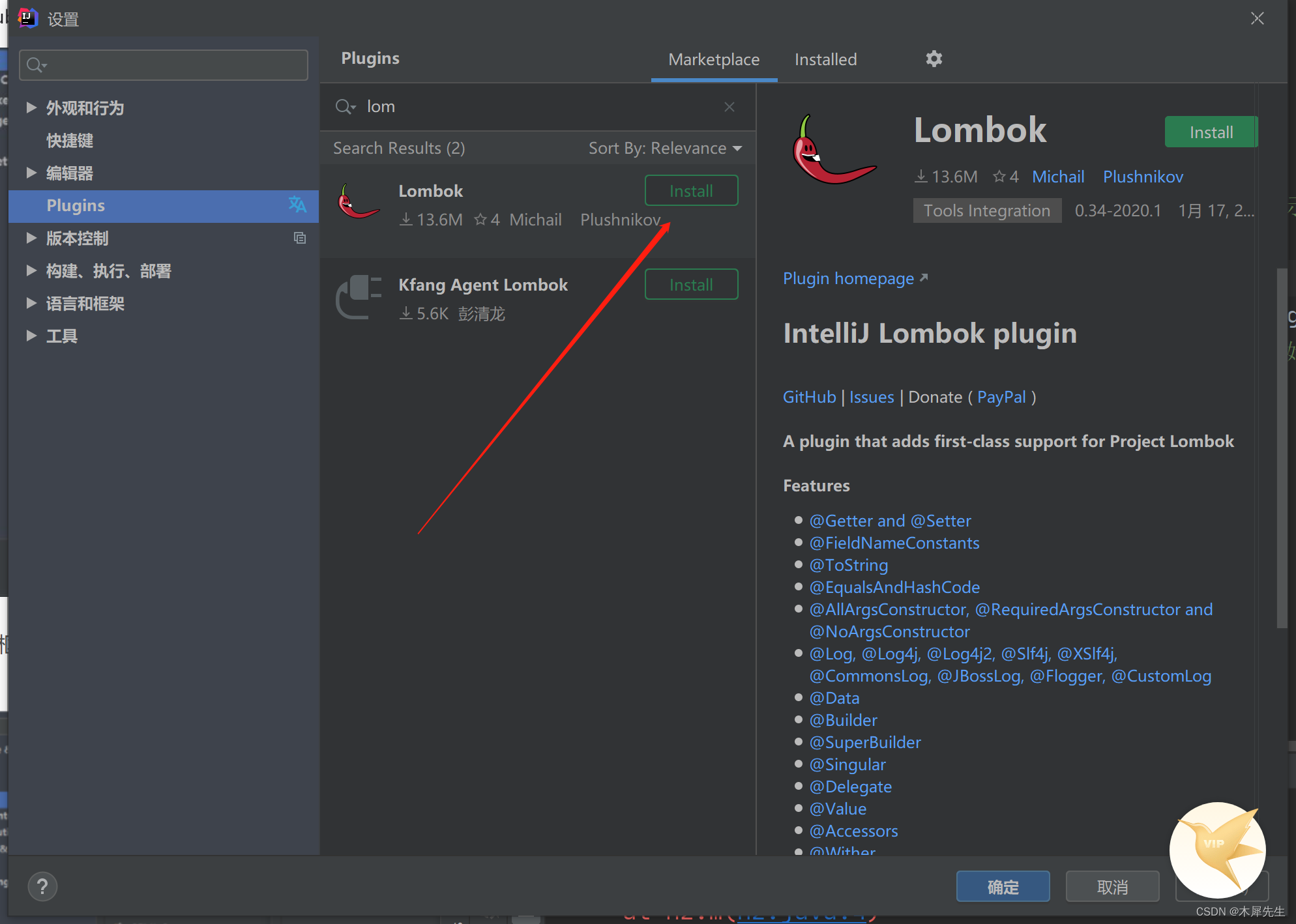Expand the 构建、执行、部署 node

click(x=31, y=270)
